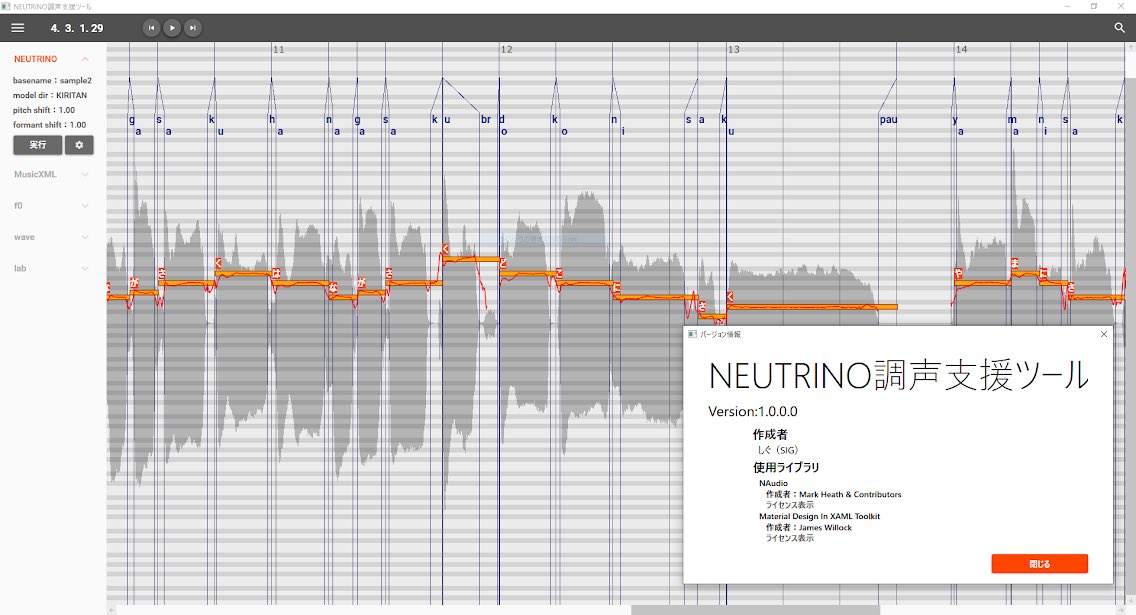The height and width of the screenshot is (615, 1136).
Task: Select long orange note after measure 13
Action: (x=811, y=307)
